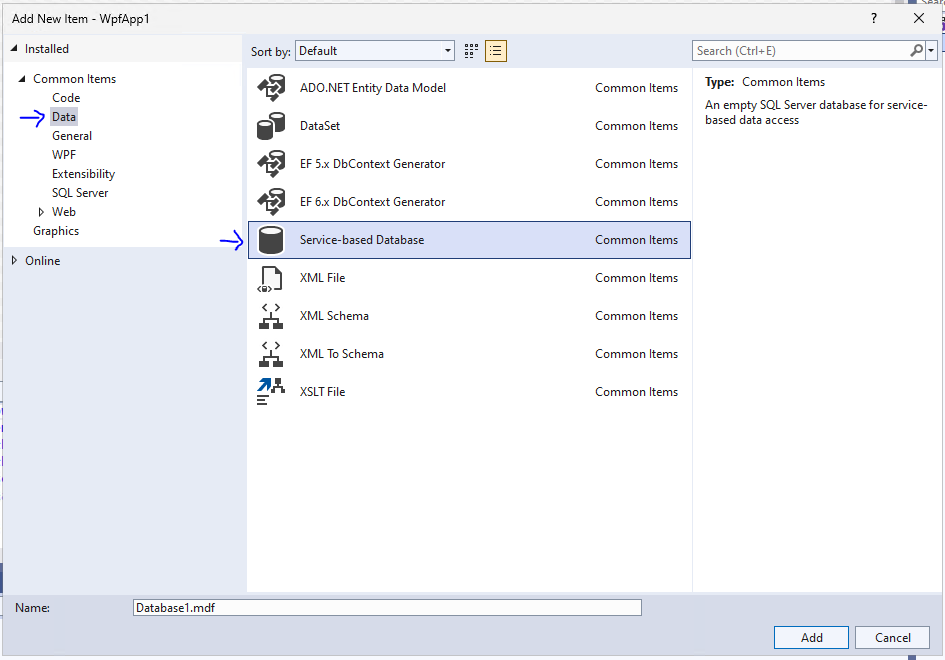Click the Common Items tree label
Viewport: 945px width, 660px height.
(74, 79)
